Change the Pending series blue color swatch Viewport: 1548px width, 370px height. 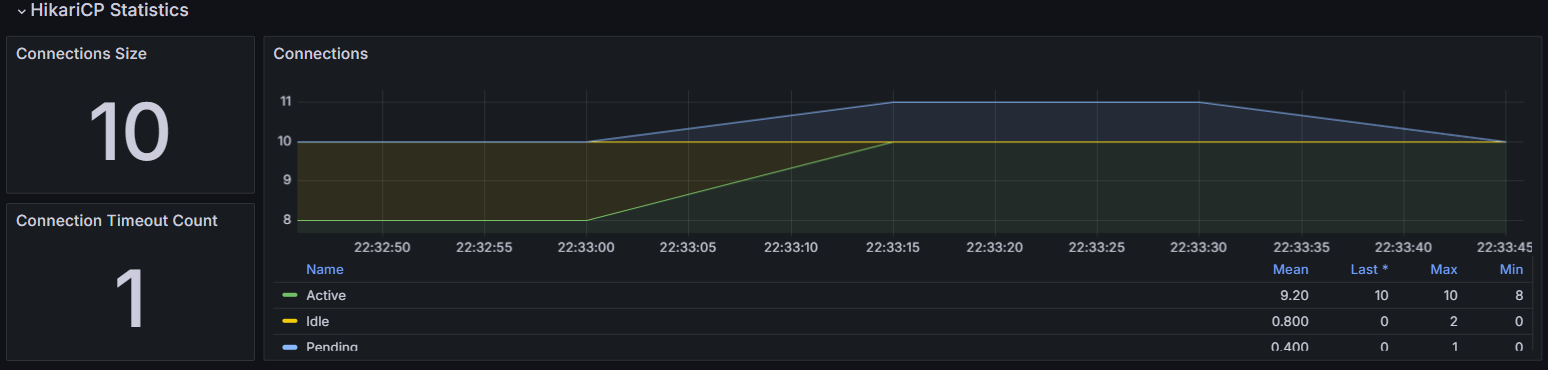(x=290, y=347)
